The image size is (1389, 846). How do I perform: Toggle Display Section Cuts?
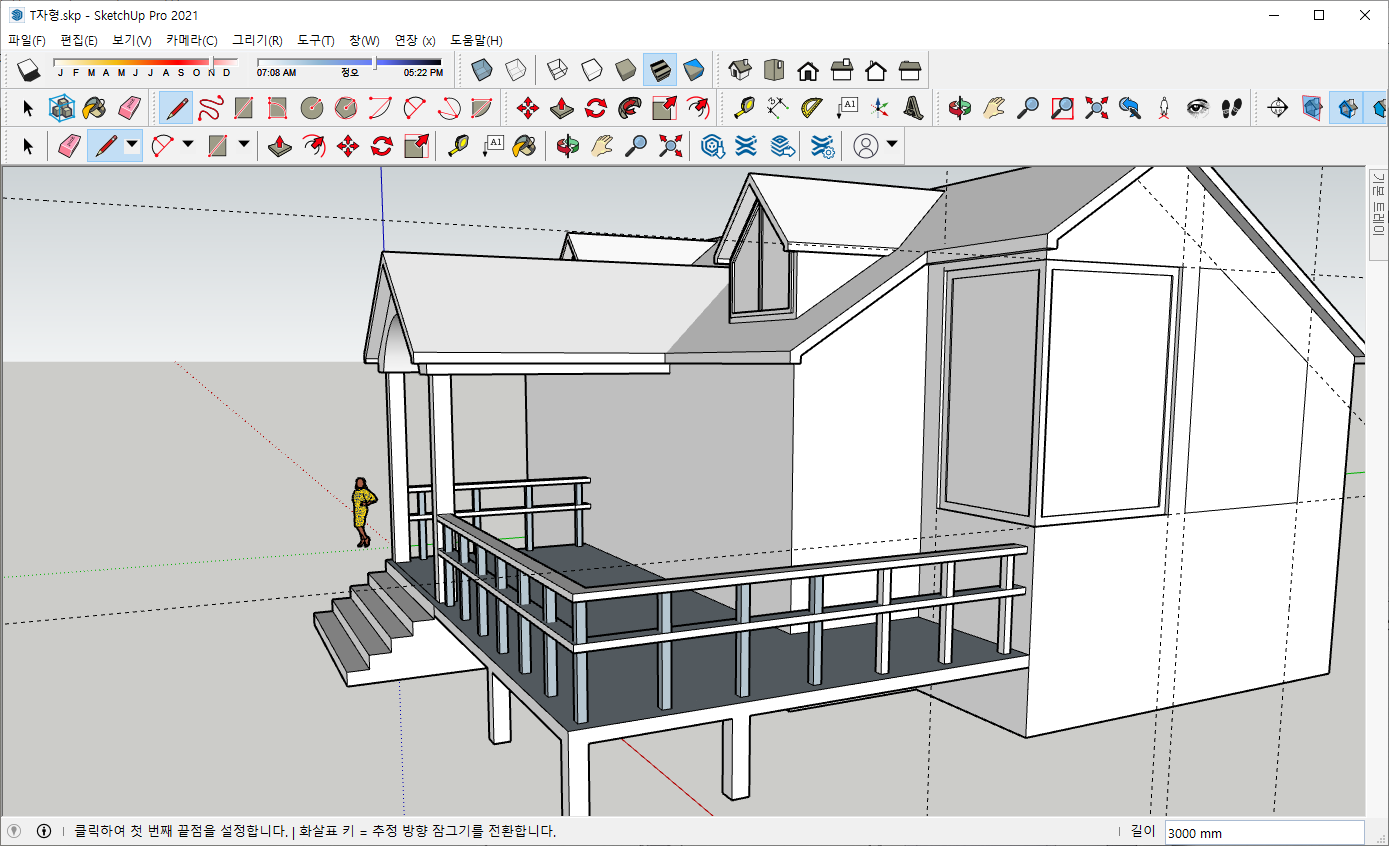[1346, 107]
